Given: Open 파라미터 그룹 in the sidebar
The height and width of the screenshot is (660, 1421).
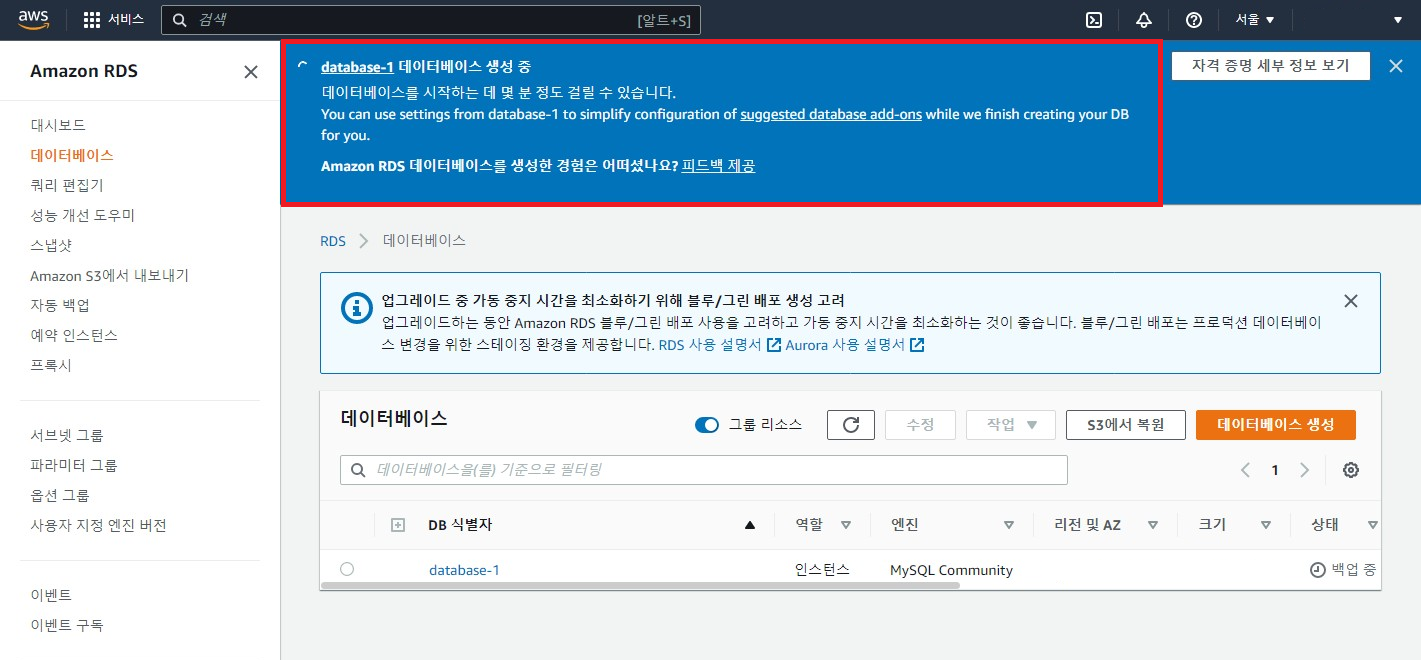Looking at the screenshot, I should pyautogui.click(x=74, y=465).
